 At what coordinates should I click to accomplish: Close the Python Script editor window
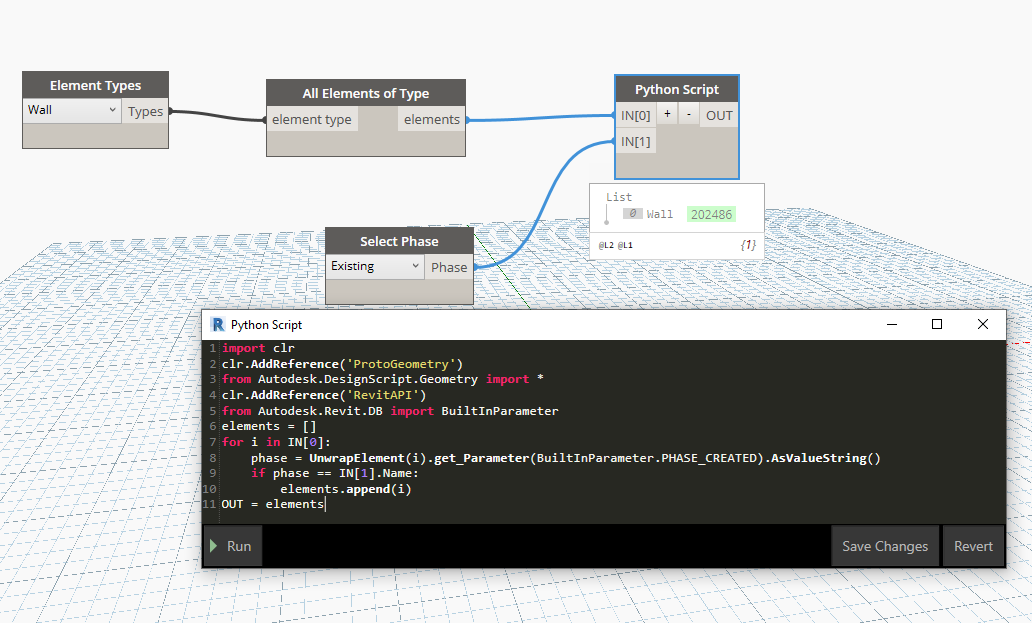tap(983, 324)
